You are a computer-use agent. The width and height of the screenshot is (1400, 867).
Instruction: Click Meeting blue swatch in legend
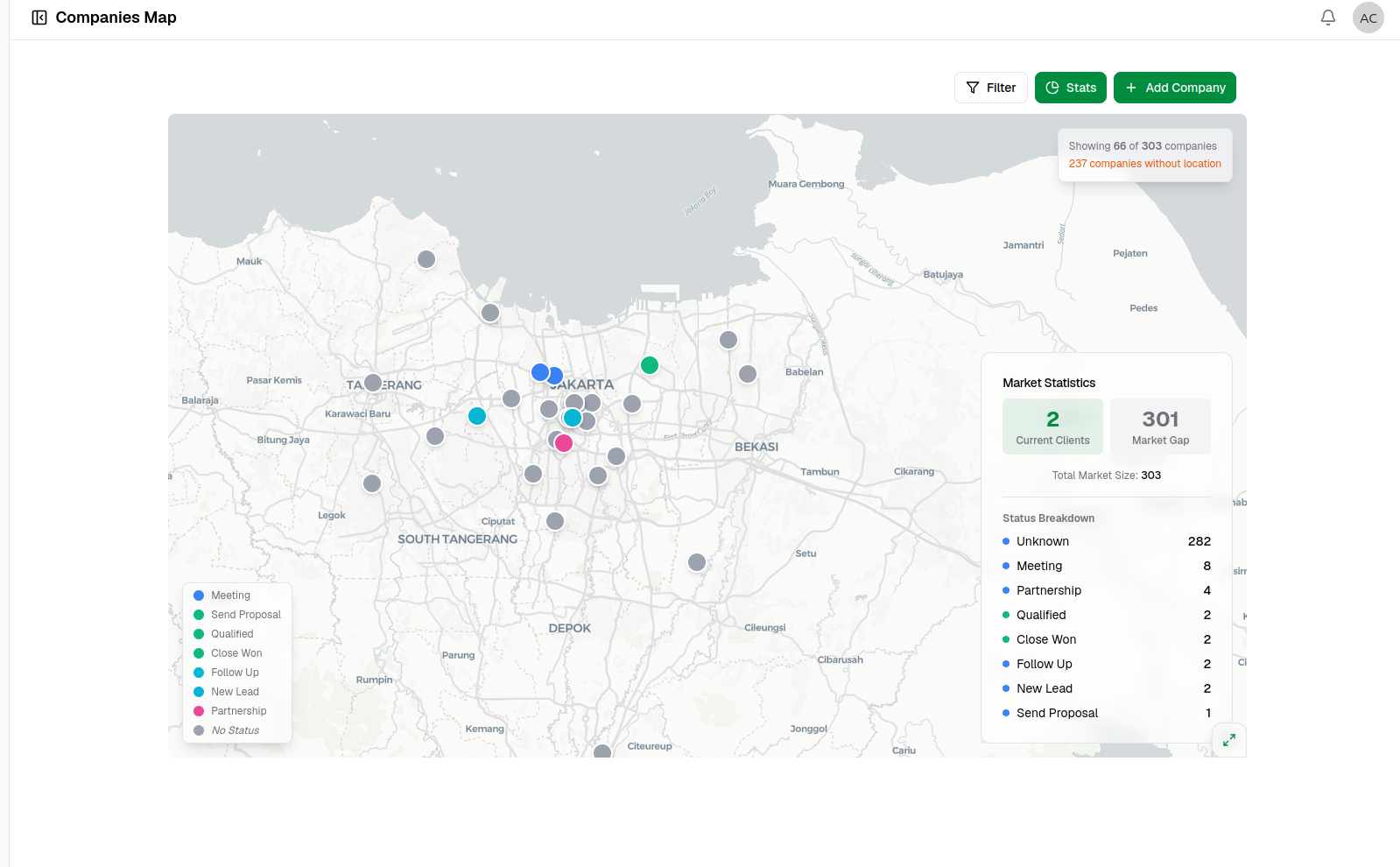[x=199, y=596]
